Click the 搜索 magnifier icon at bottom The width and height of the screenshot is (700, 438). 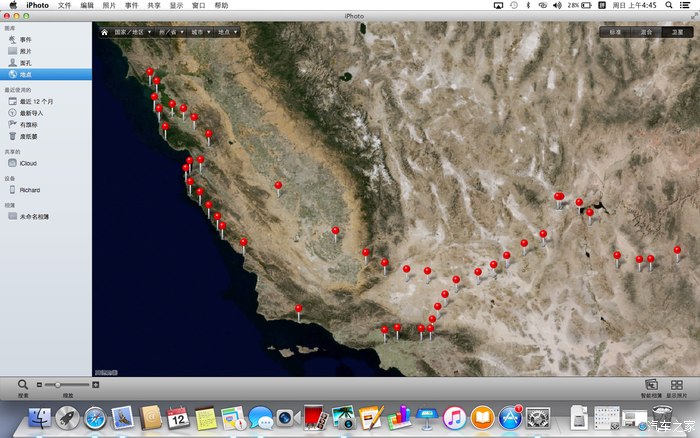pos(22,385)
